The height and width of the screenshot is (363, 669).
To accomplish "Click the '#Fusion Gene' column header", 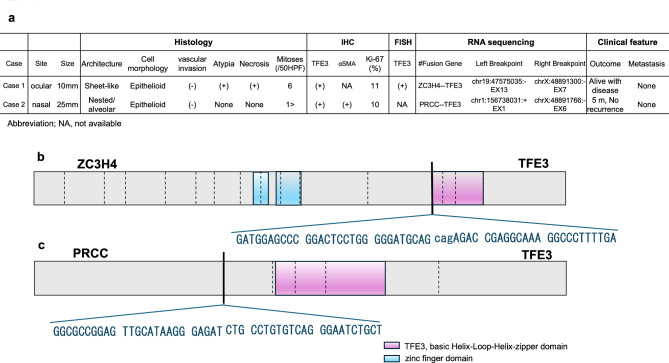I will coord(440,64).
